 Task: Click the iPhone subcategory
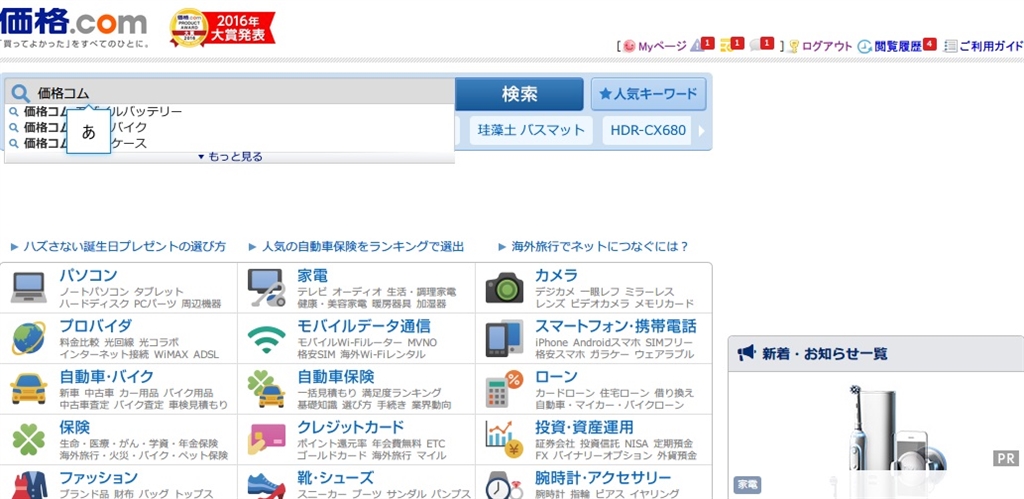(551, 343)
